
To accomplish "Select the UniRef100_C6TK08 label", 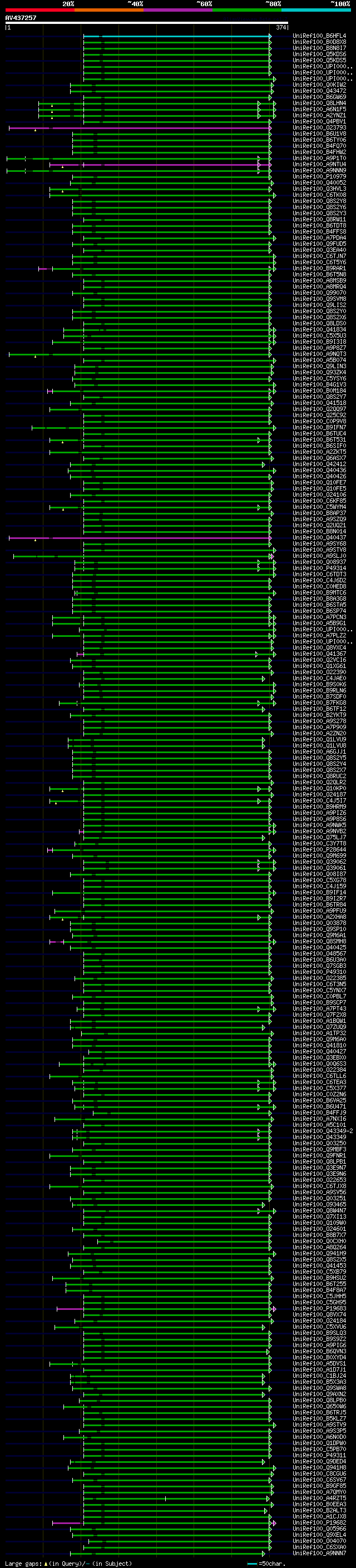I will (x=319, y=195).
